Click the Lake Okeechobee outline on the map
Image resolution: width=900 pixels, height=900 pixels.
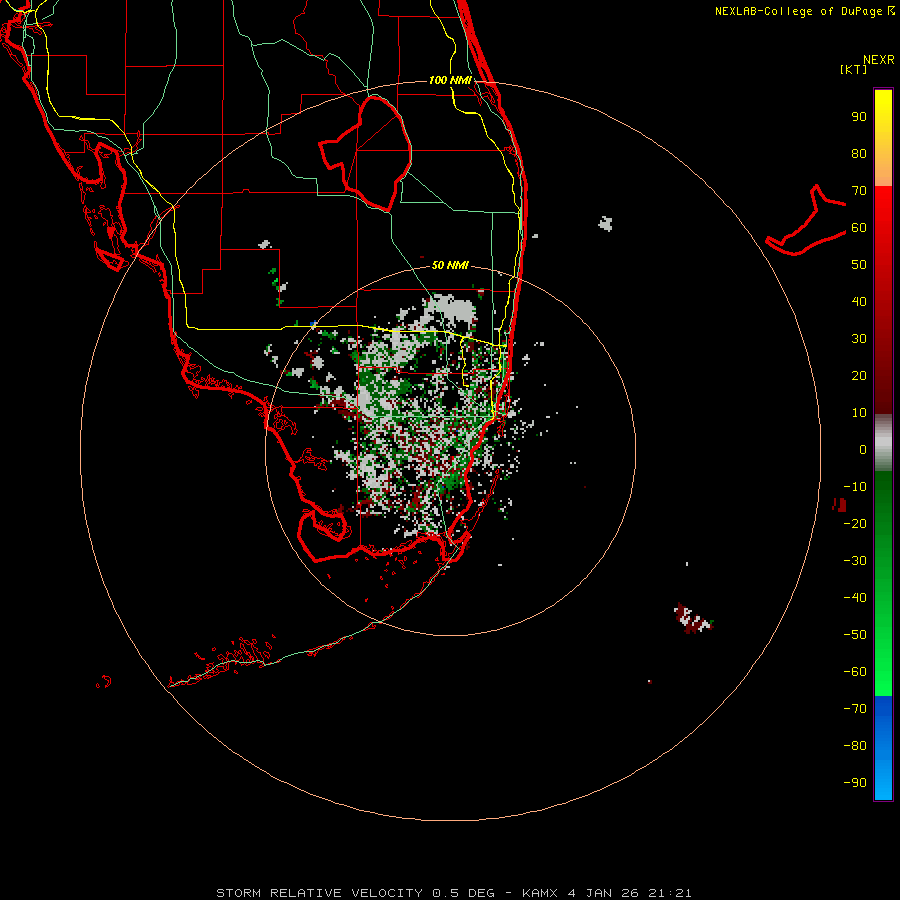point(366,153)
